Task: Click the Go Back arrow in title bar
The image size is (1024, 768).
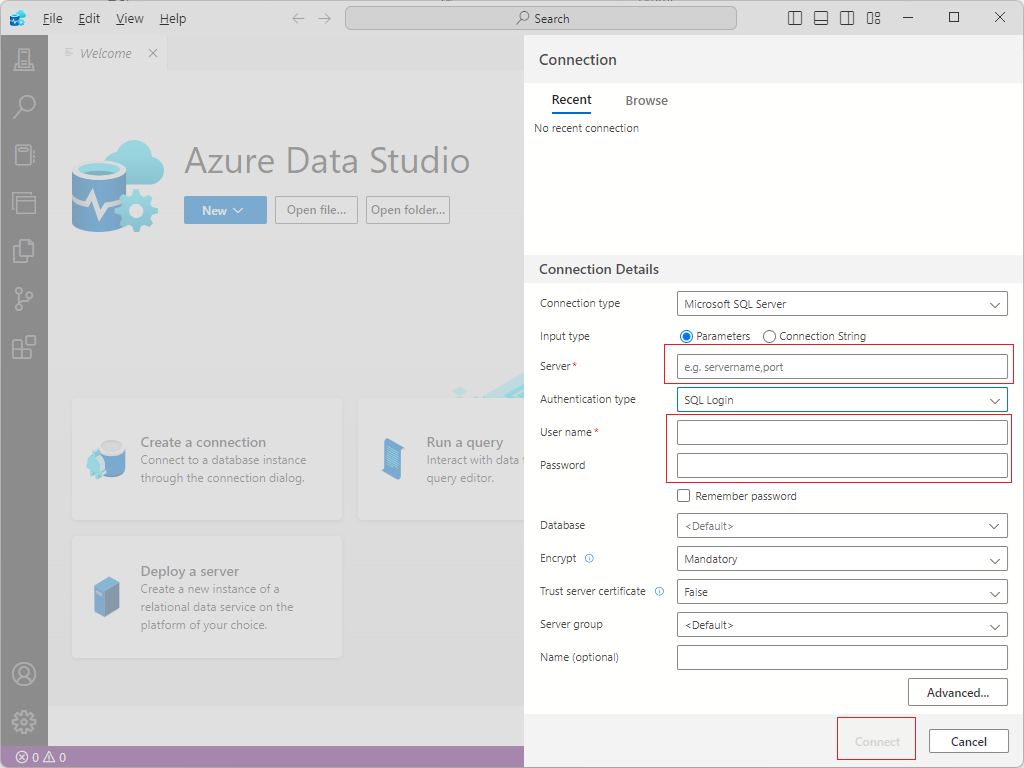Action: coord(298,18)
